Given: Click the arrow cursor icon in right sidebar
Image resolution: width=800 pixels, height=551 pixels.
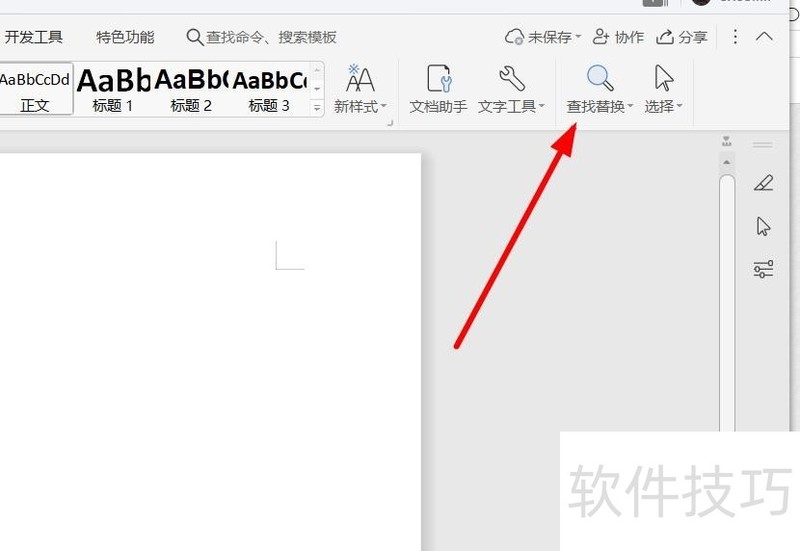Looking at the screenshot, I should tap(763, 226).
